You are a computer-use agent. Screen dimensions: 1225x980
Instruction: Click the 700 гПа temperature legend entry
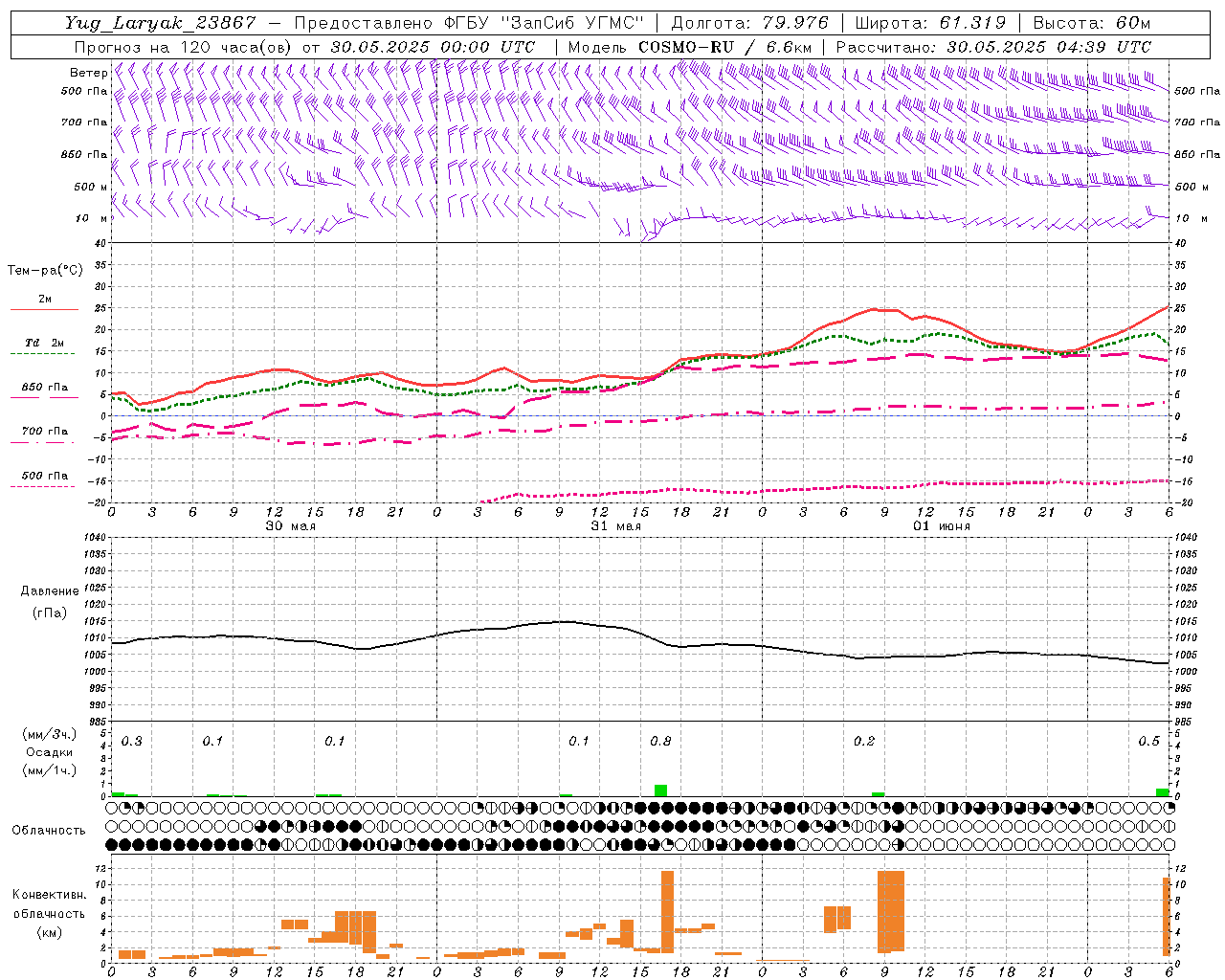[44, 432]
